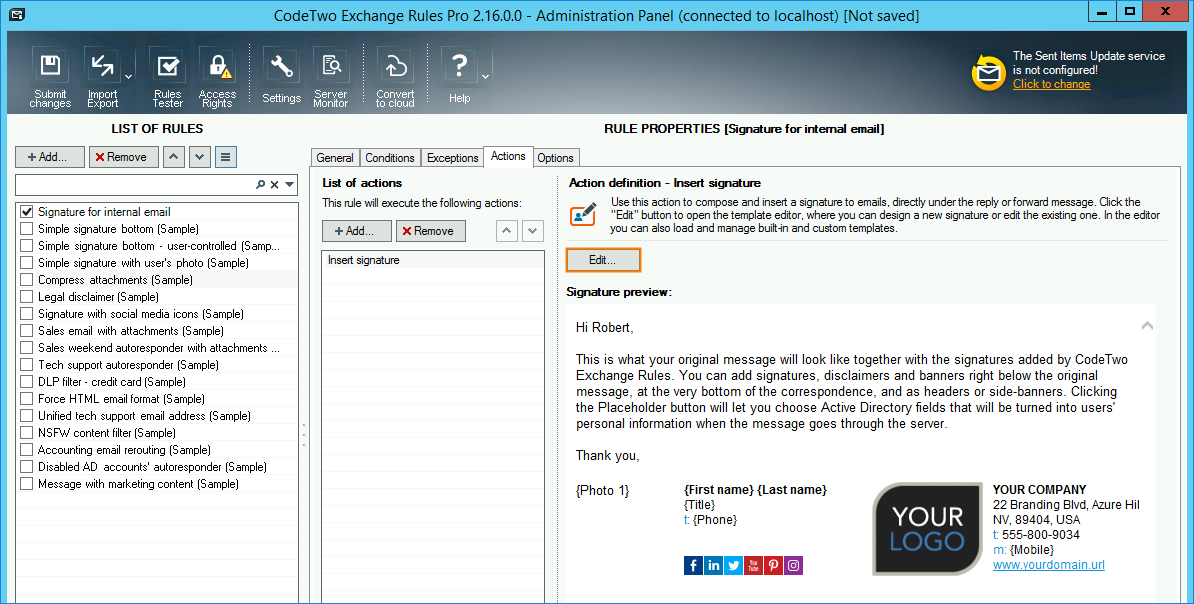The image size is (1194, 604).
Task: Switch to the General tab
Action: click(335, 158)
